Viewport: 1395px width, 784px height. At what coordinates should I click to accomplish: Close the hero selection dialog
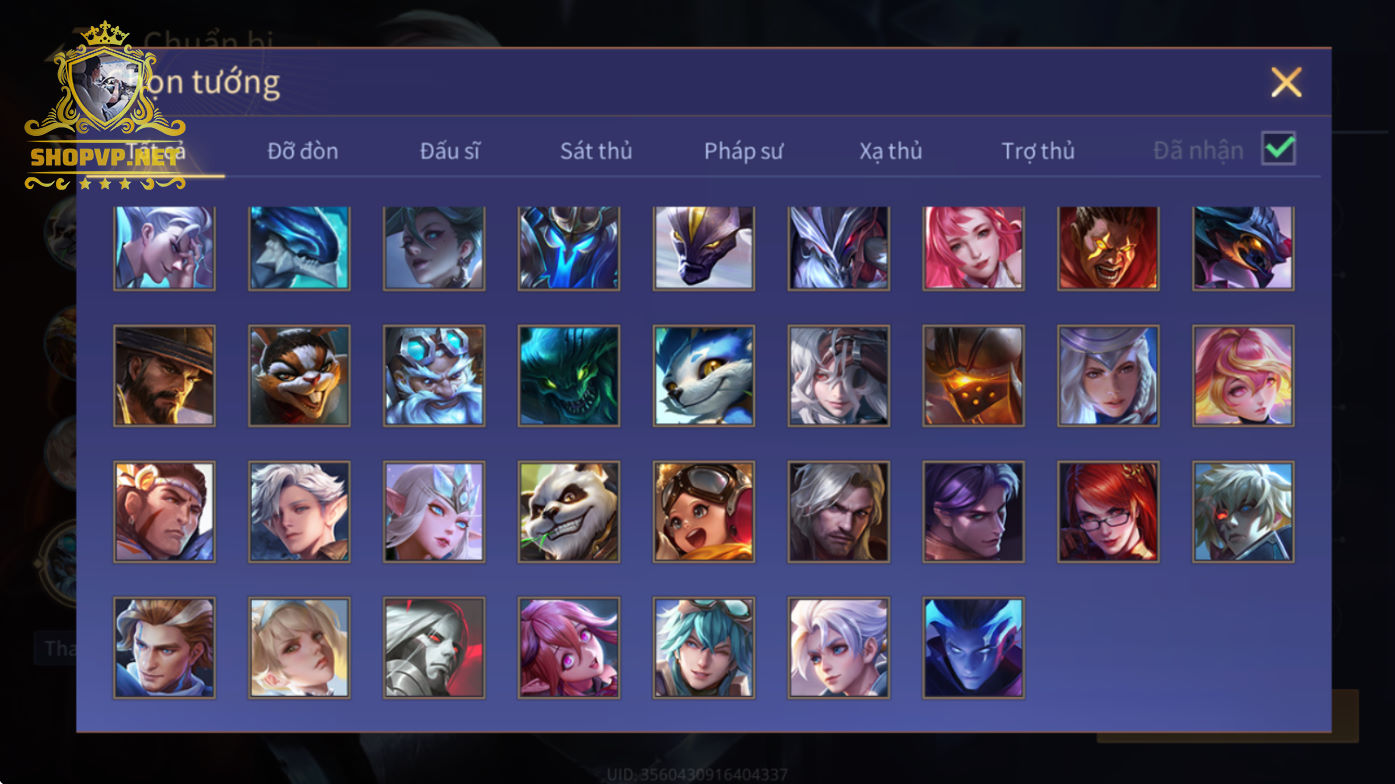(x=1286, y=82)
